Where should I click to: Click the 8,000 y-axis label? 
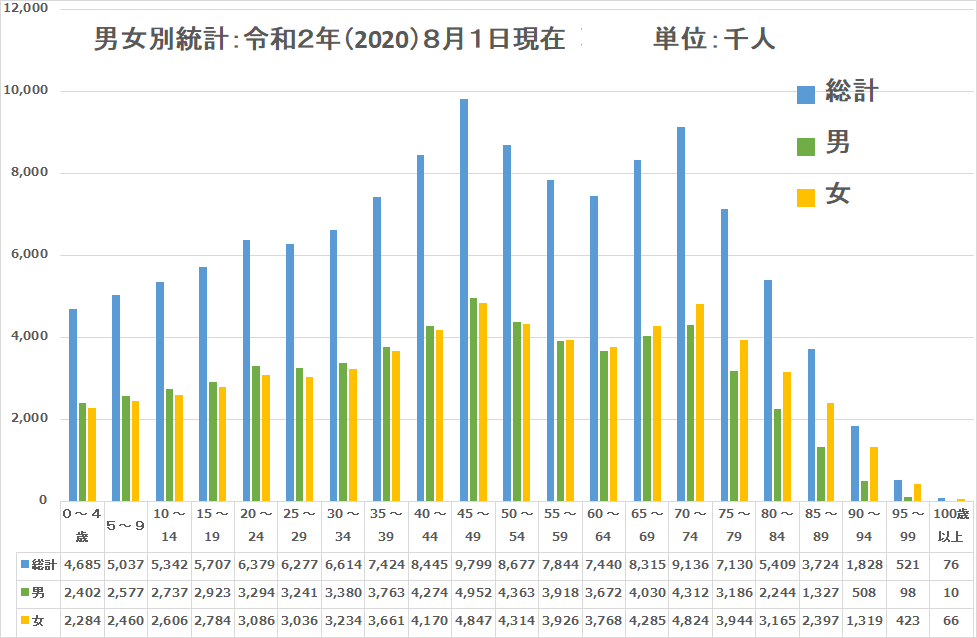(x=29, y=172)
